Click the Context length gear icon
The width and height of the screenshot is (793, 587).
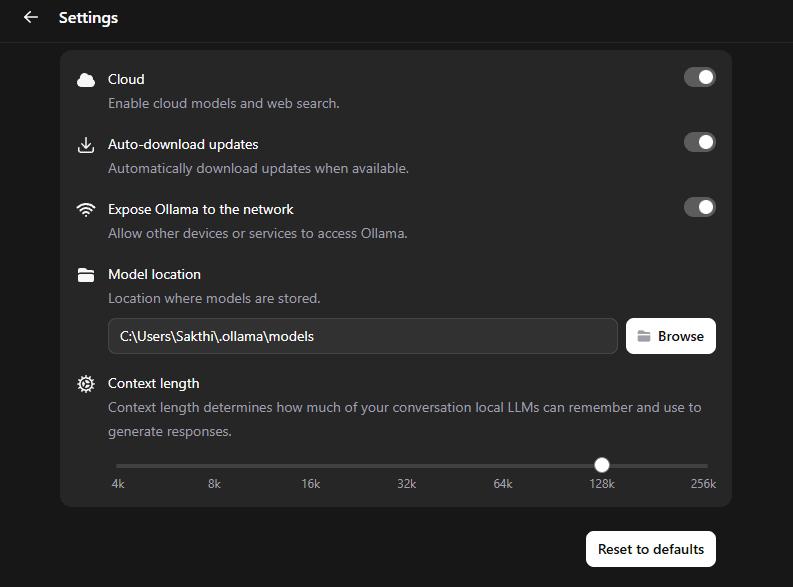coord(86,384)
